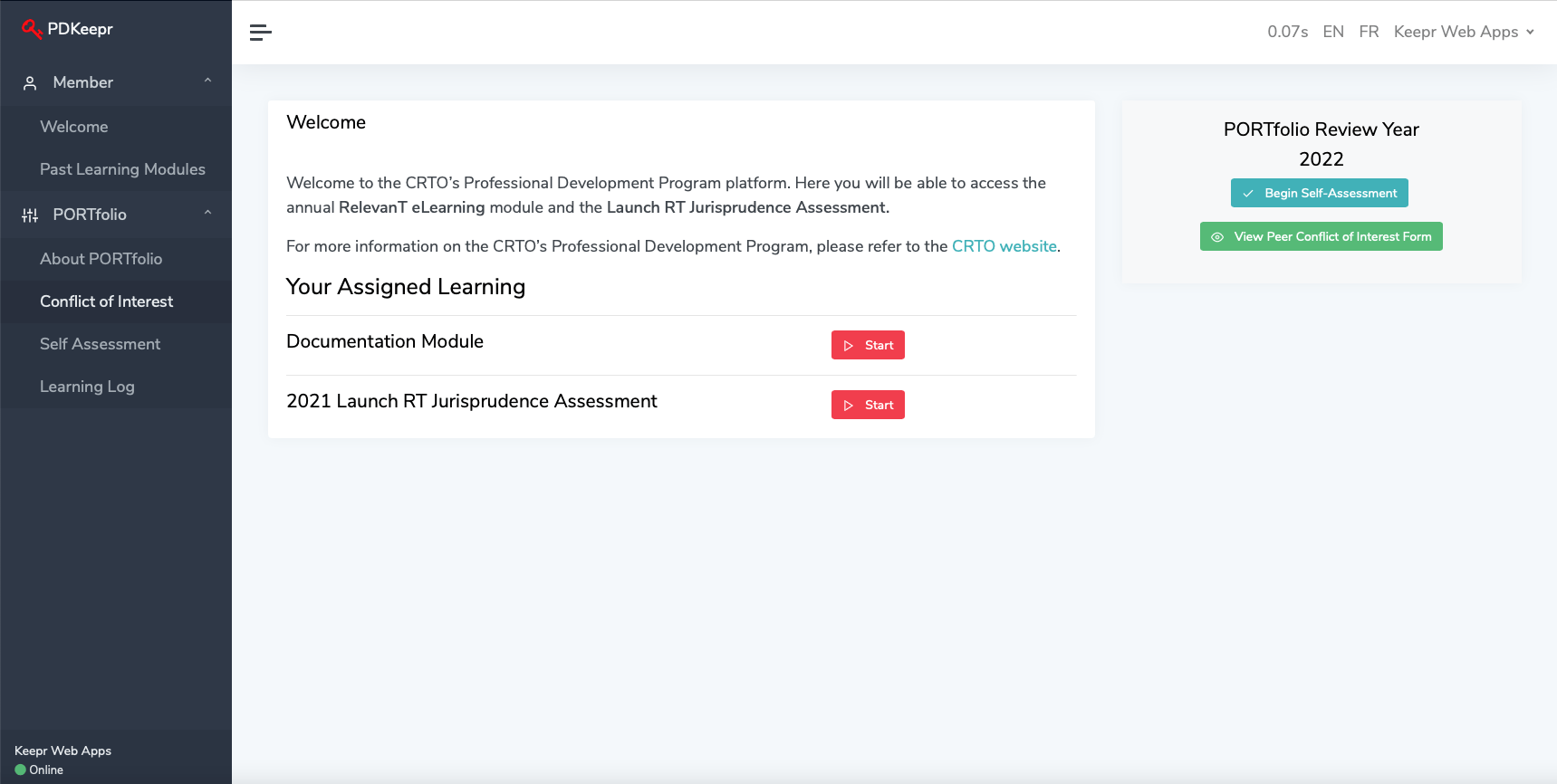
Task: Click the green Online status indicator
Action: (x=21, y=770)
